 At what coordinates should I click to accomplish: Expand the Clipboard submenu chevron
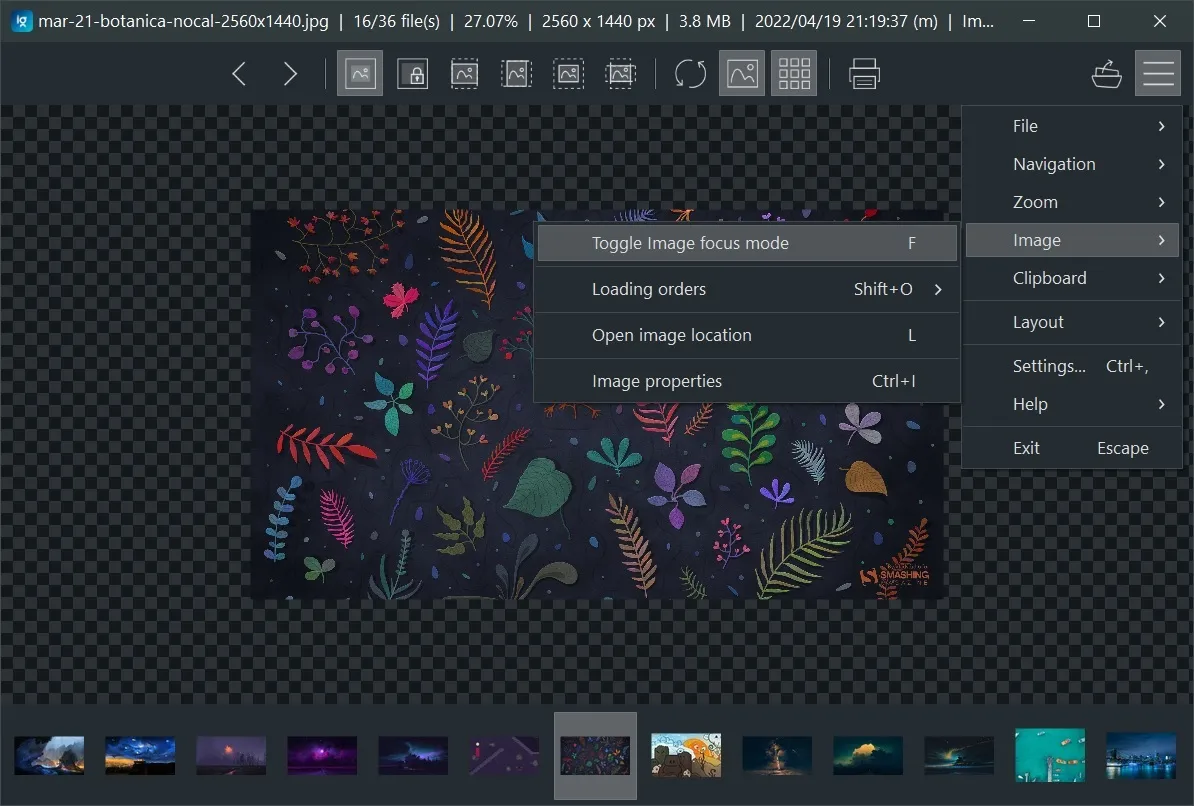pos(1161,278)
